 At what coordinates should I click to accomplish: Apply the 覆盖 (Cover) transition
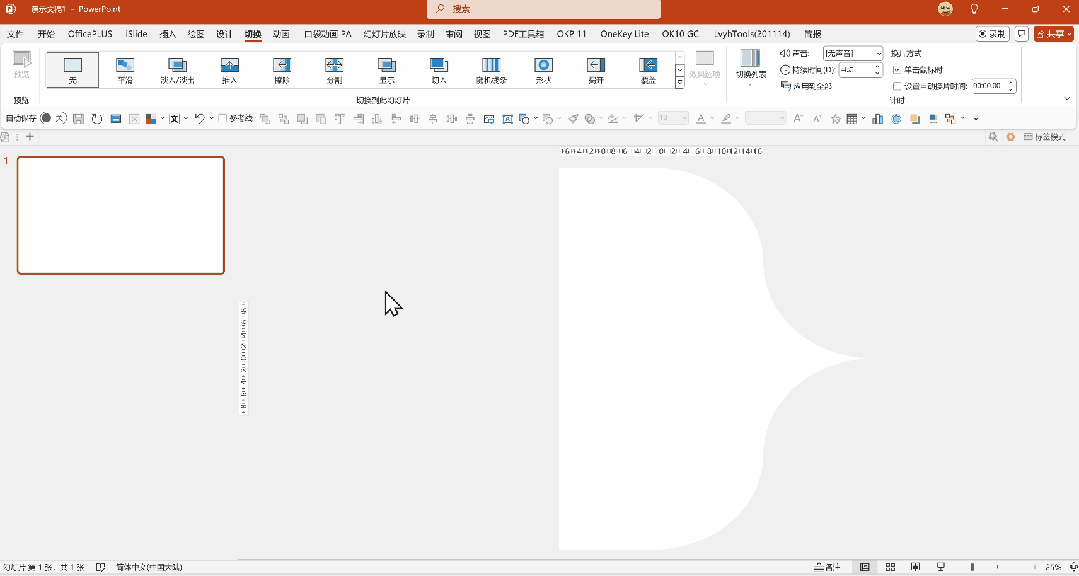pyautogui.click(x=648, y=70)
